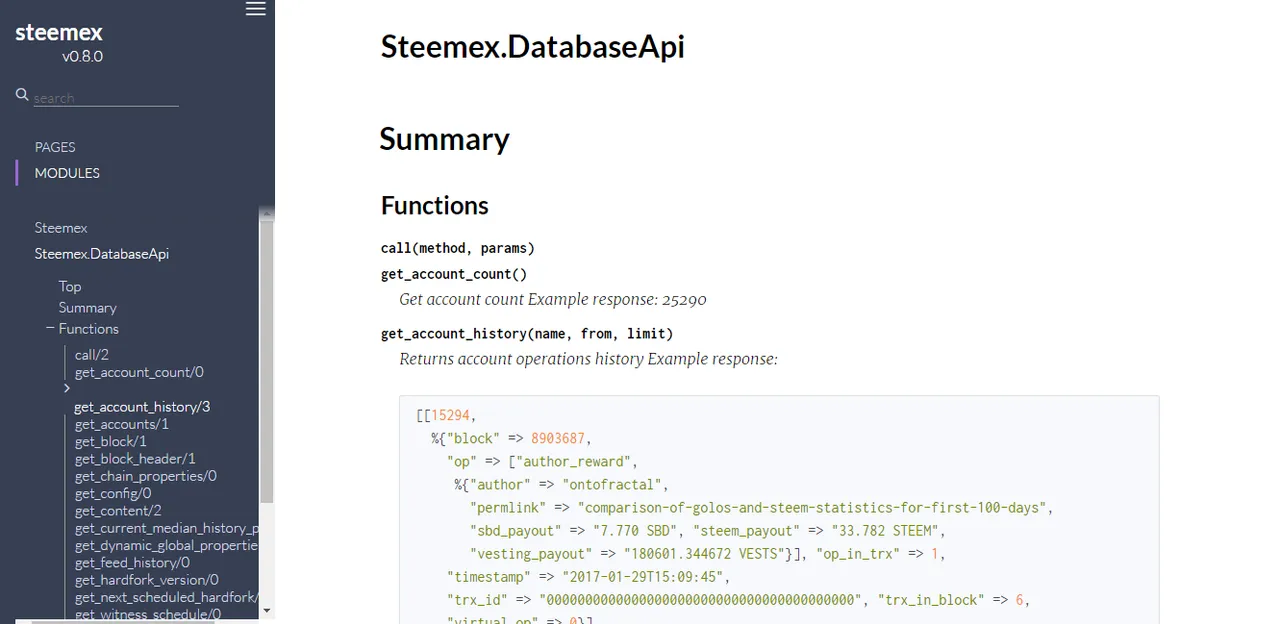1280x624 pixels.
Task: Open get_account_count/0 in sidebar
Action: click(139, 372)
